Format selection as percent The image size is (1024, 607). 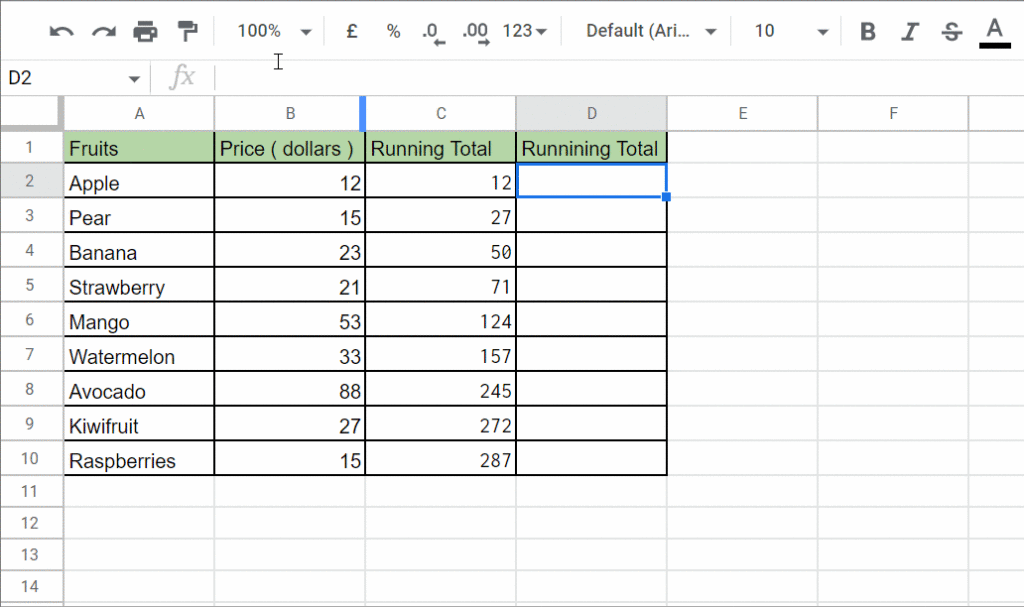393,30
